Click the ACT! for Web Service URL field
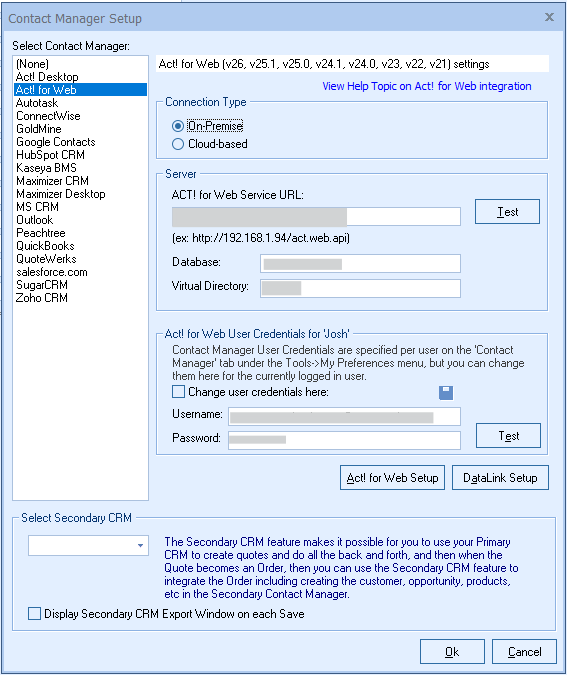This screenshot has height=675, width=567. click(316, 217)
